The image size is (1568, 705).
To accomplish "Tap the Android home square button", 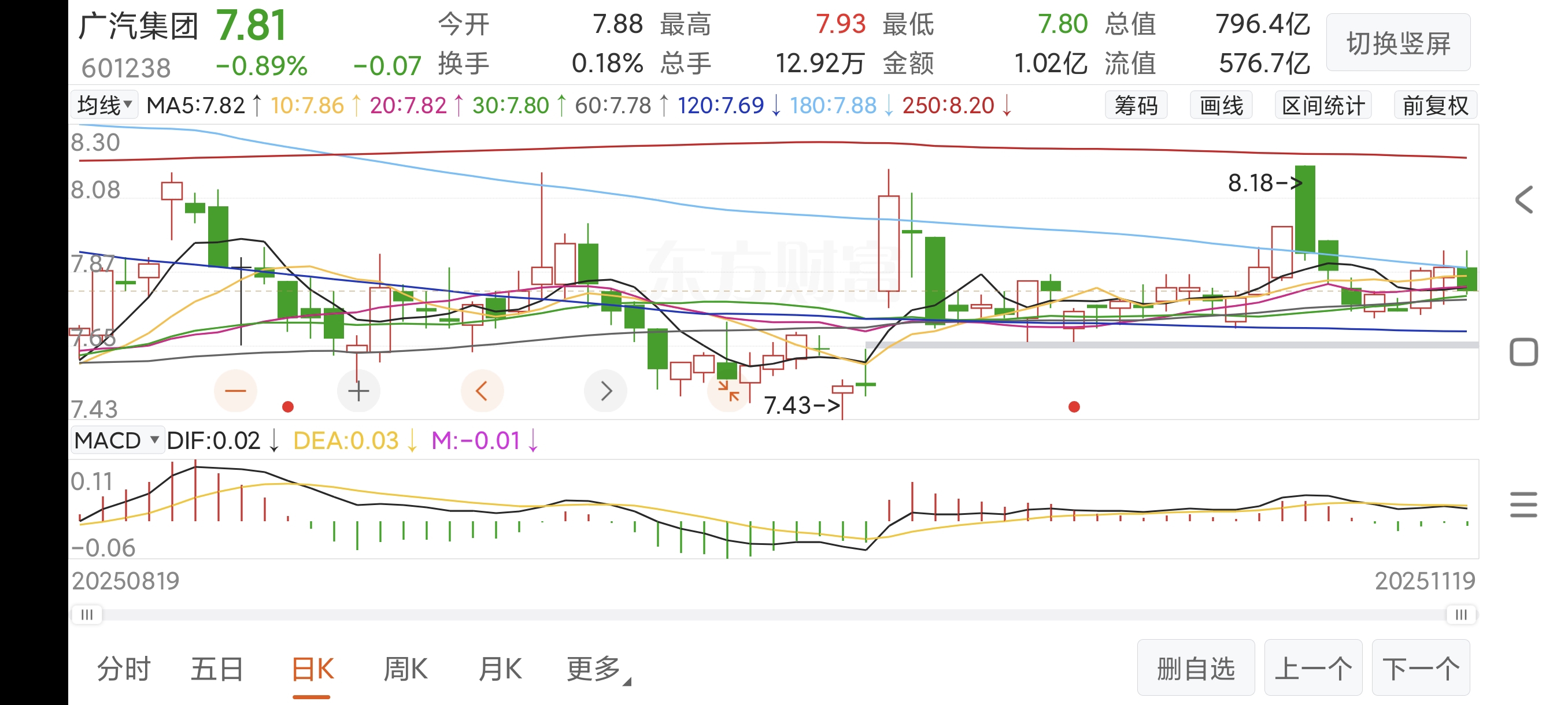I will tap(1523, 352).
